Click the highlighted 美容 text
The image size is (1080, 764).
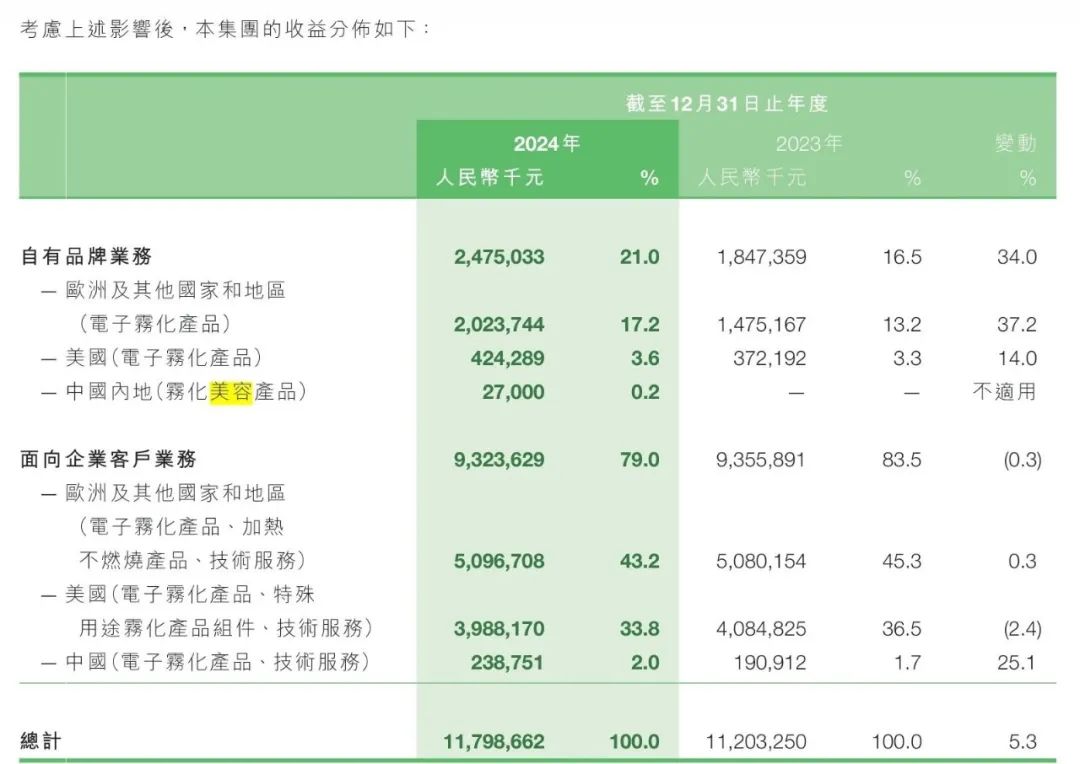(x=230, y=392)
